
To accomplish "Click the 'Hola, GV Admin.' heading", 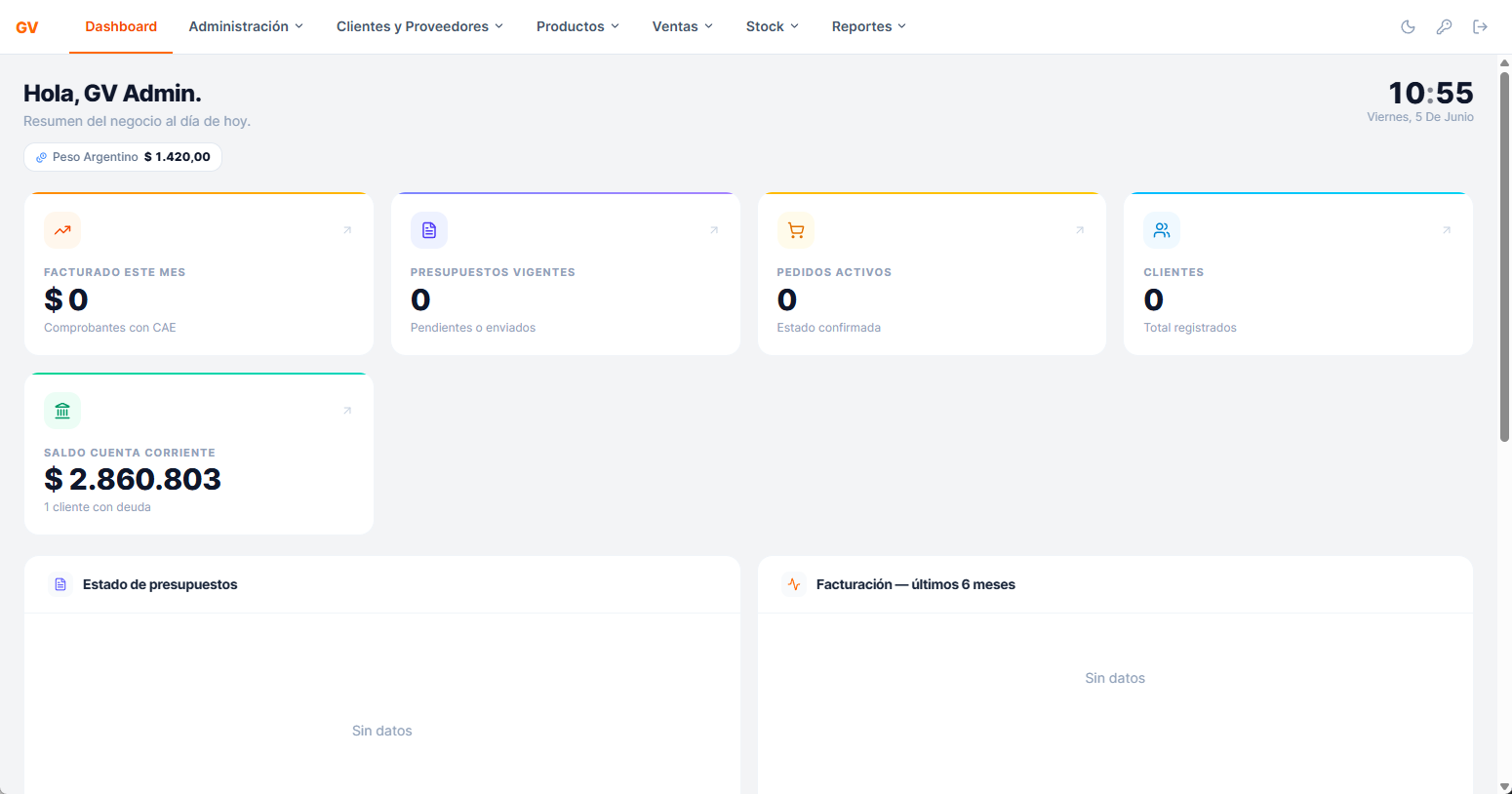I will [112, 94].
